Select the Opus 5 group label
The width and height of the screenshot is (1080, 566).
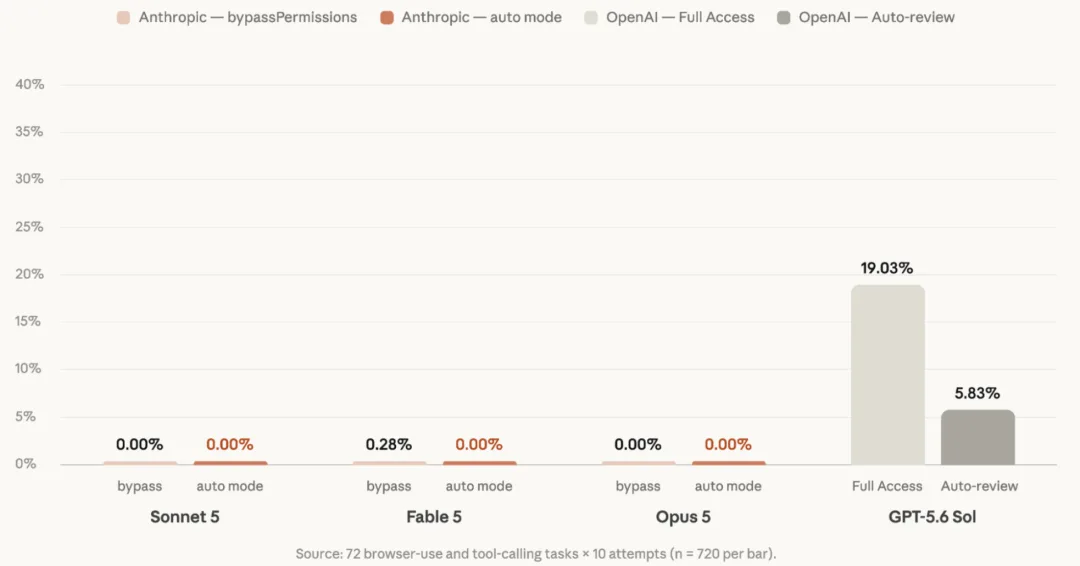[x=683, y=516]
